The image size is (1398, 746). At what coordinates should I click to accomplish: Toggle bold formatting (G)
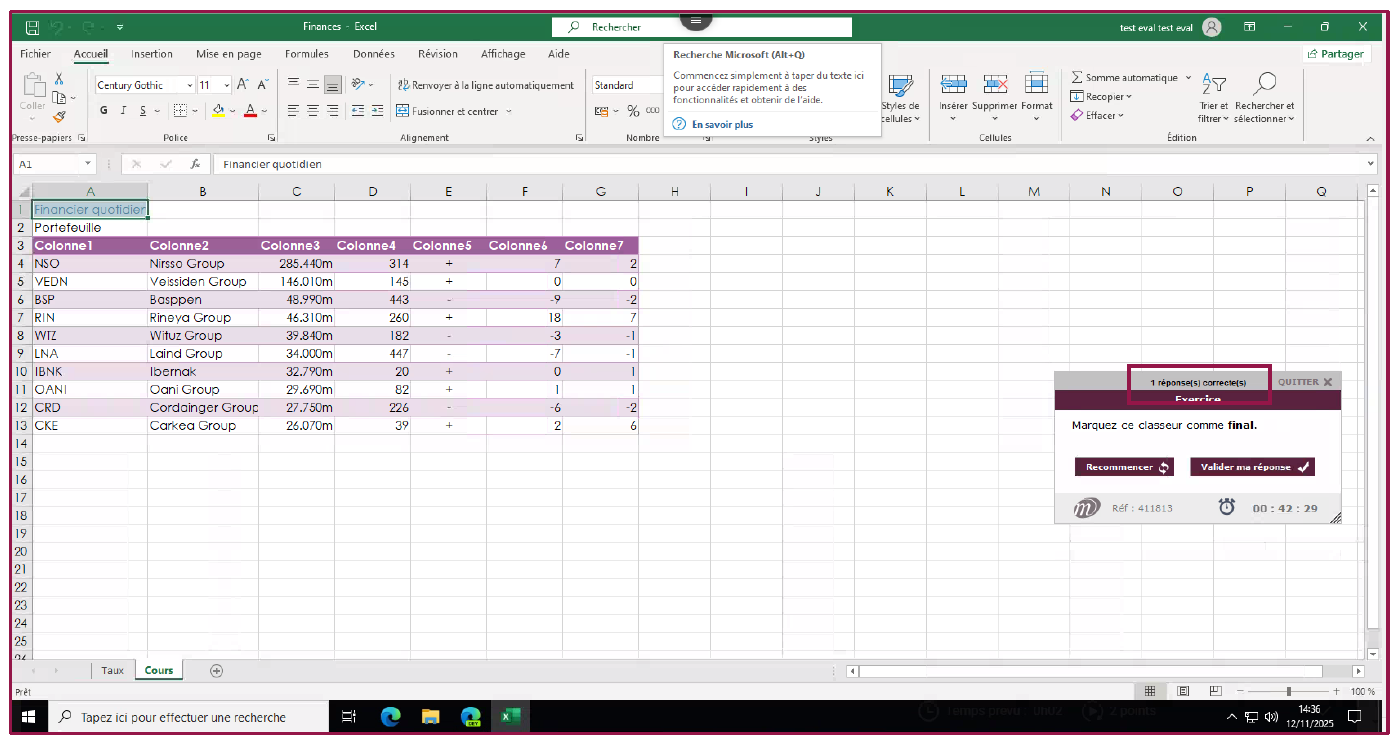[x=104, y=111]
